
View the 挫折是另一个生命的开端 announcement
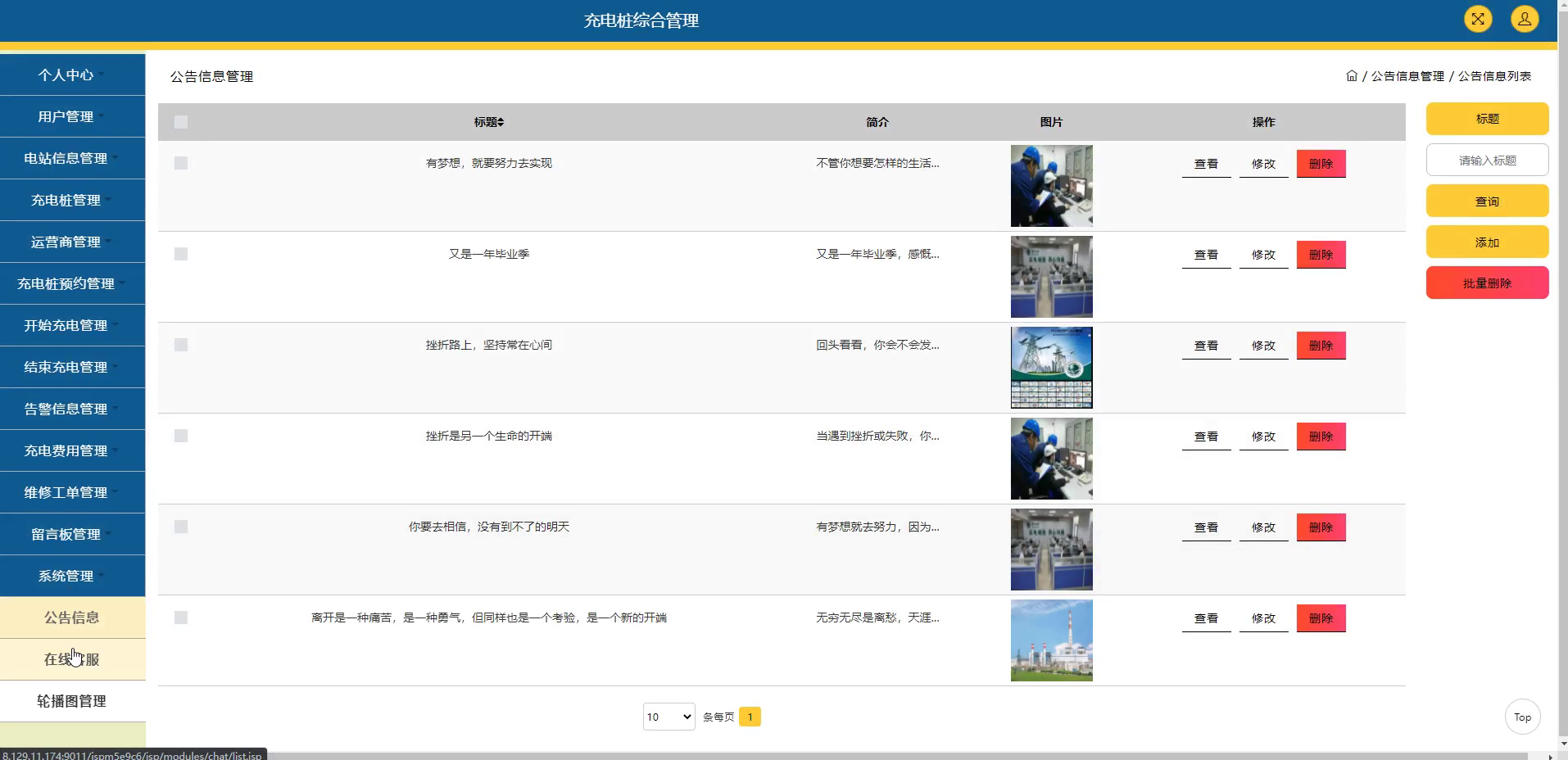(1206, 437)
